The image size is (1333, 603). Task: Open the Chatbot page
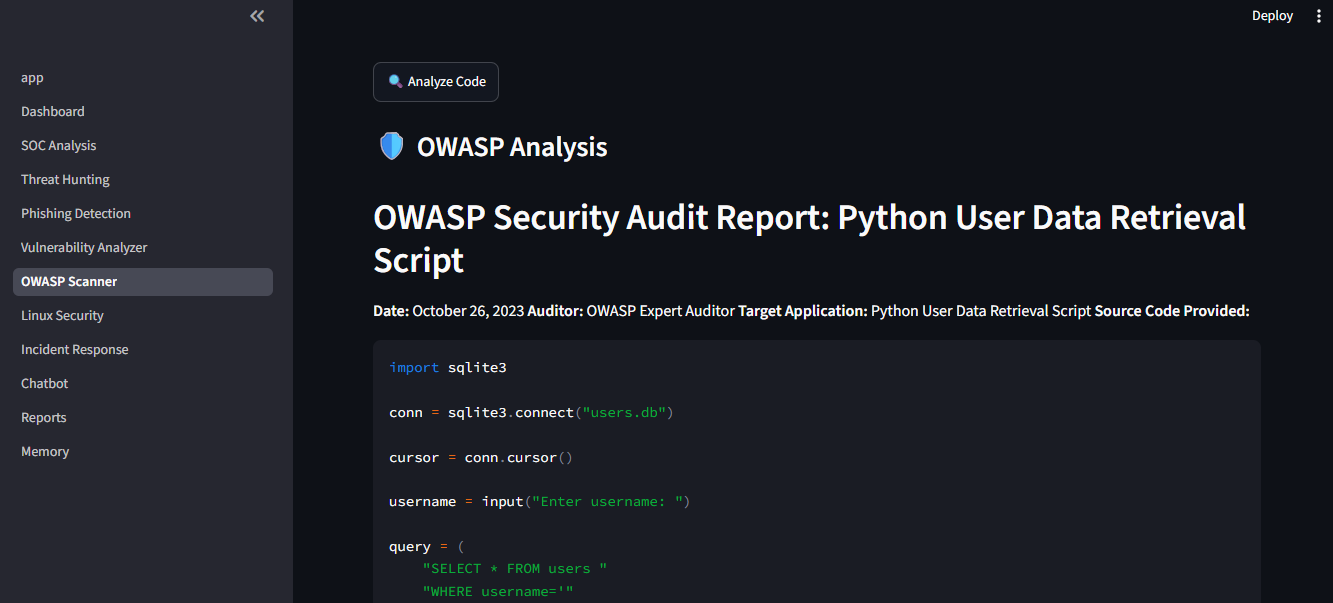143,384
